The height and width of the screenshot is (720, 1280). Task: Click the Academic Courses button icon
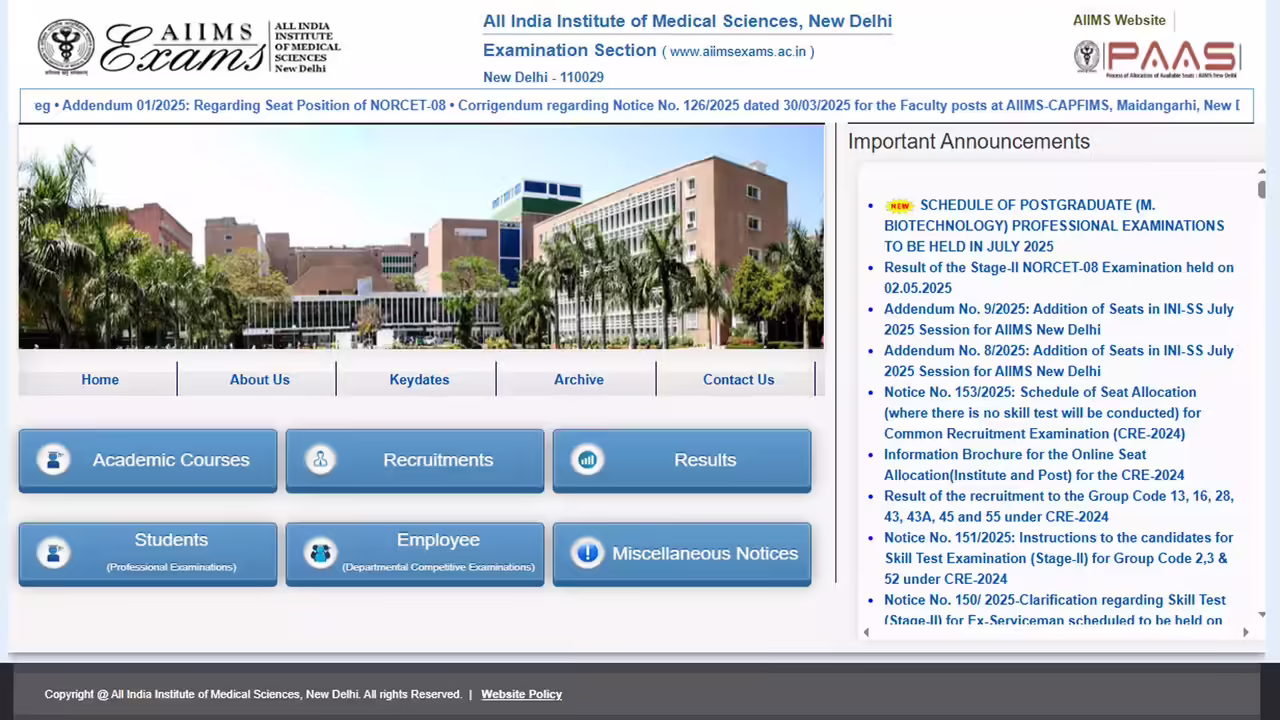[x=53, y=460]
